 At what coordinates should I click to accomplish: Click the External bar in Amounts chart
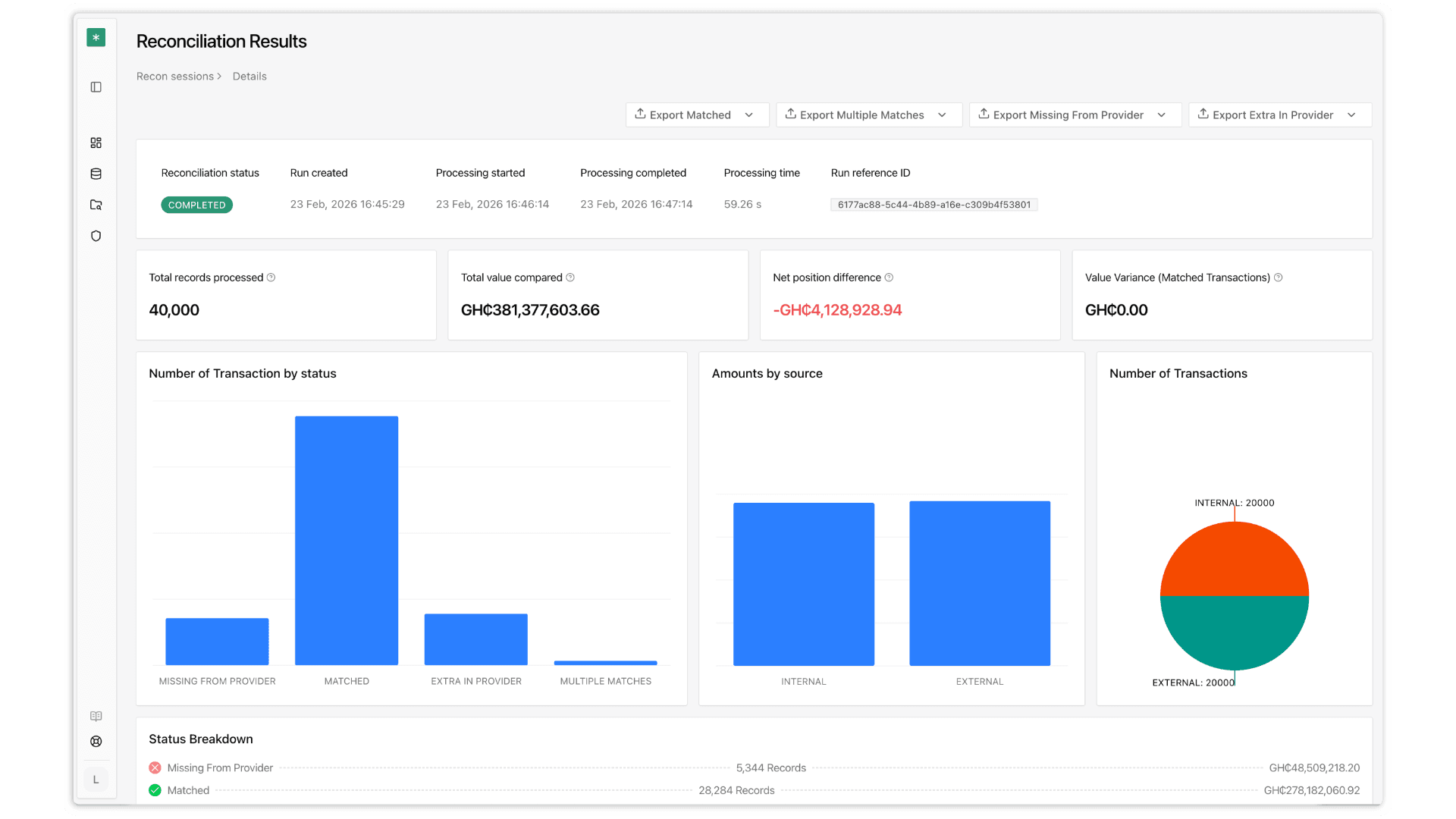point(980,583)
